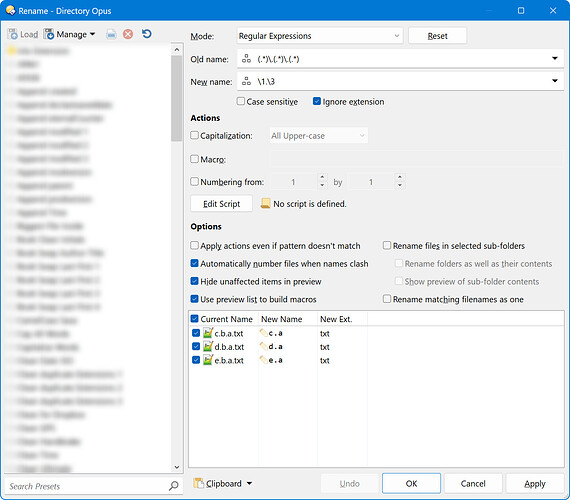The image size is (570, 500).
Task: Uncheck the e.b.a.txt row checkbox
Action: [196, 360]
